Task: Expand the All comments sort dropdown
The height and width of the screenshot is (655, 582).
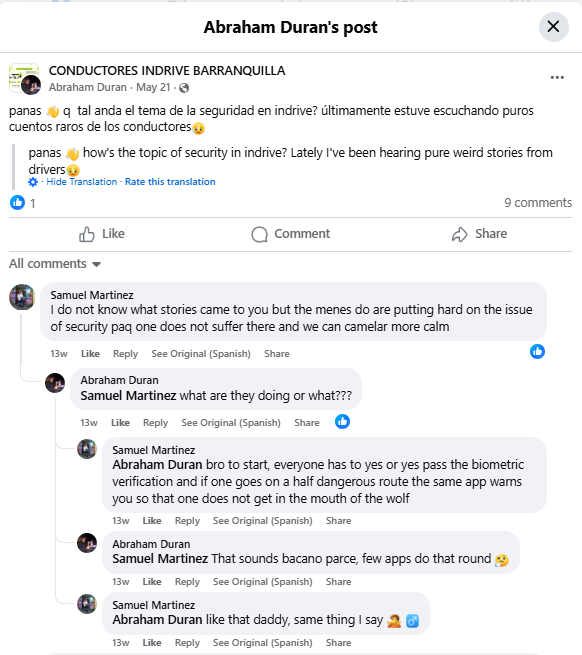Action: pos(55,264)
